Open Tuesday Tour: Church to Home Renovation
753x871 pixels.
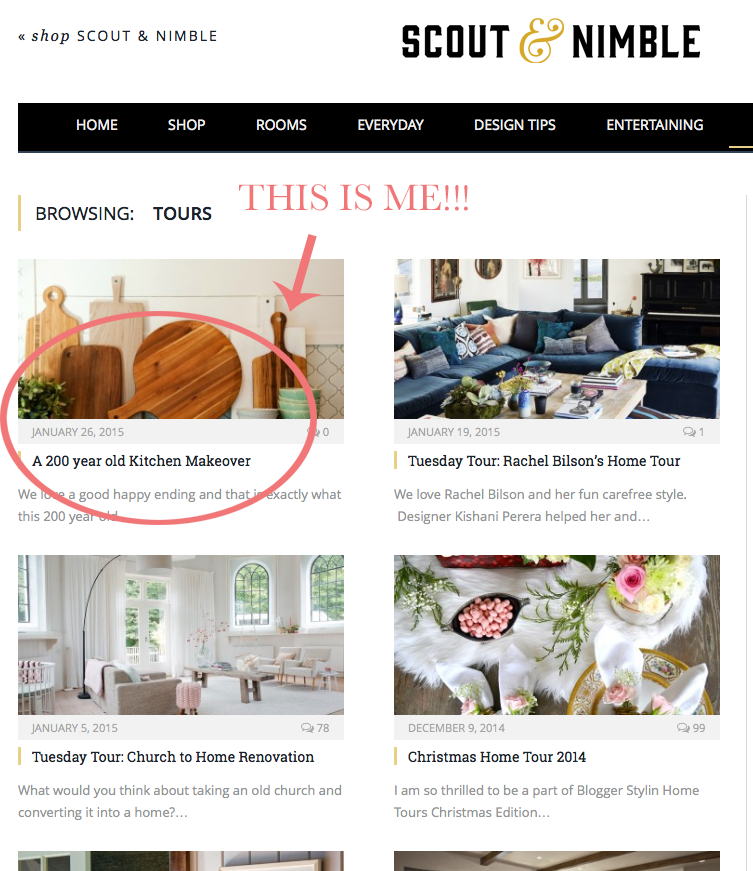pyautogui.click(x=173, y=757)
